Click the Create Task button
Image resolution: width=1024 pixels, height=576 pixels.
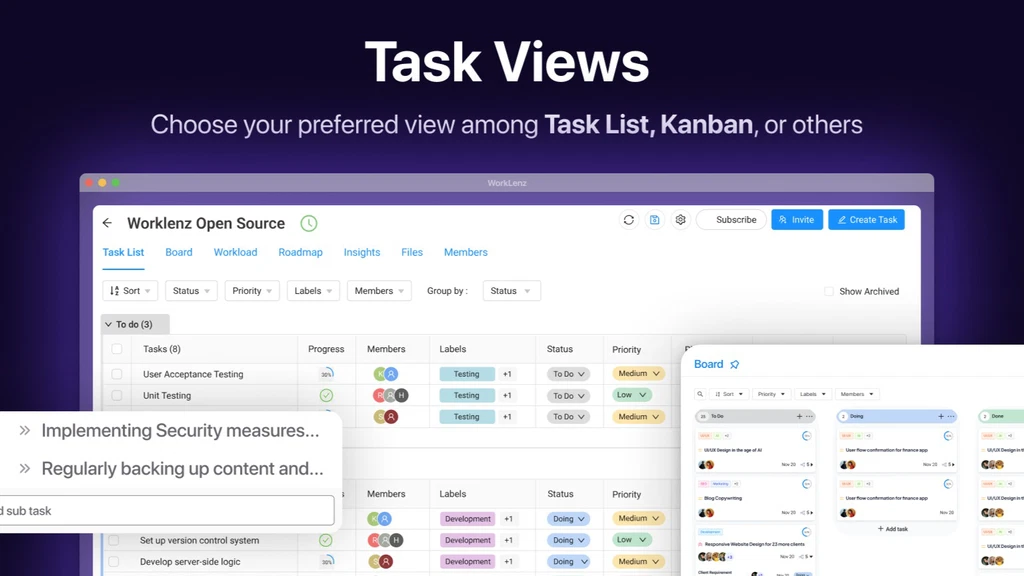pos(866,219)
